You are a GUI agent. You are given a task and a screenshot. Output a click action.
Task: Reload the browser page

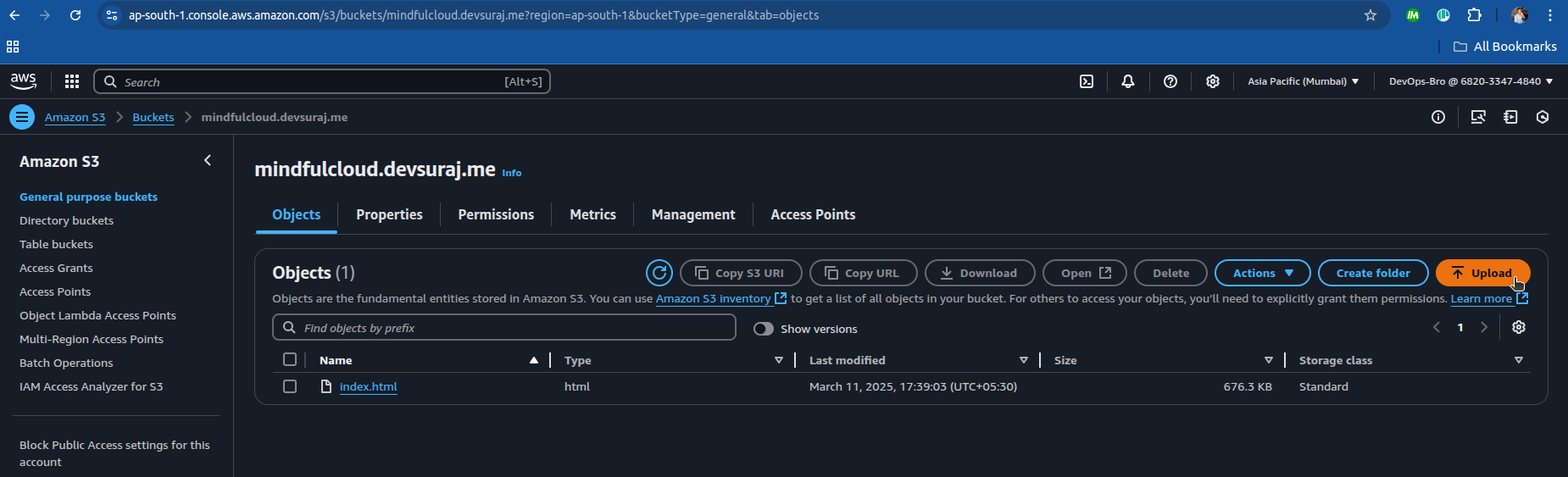click(75, 15)
